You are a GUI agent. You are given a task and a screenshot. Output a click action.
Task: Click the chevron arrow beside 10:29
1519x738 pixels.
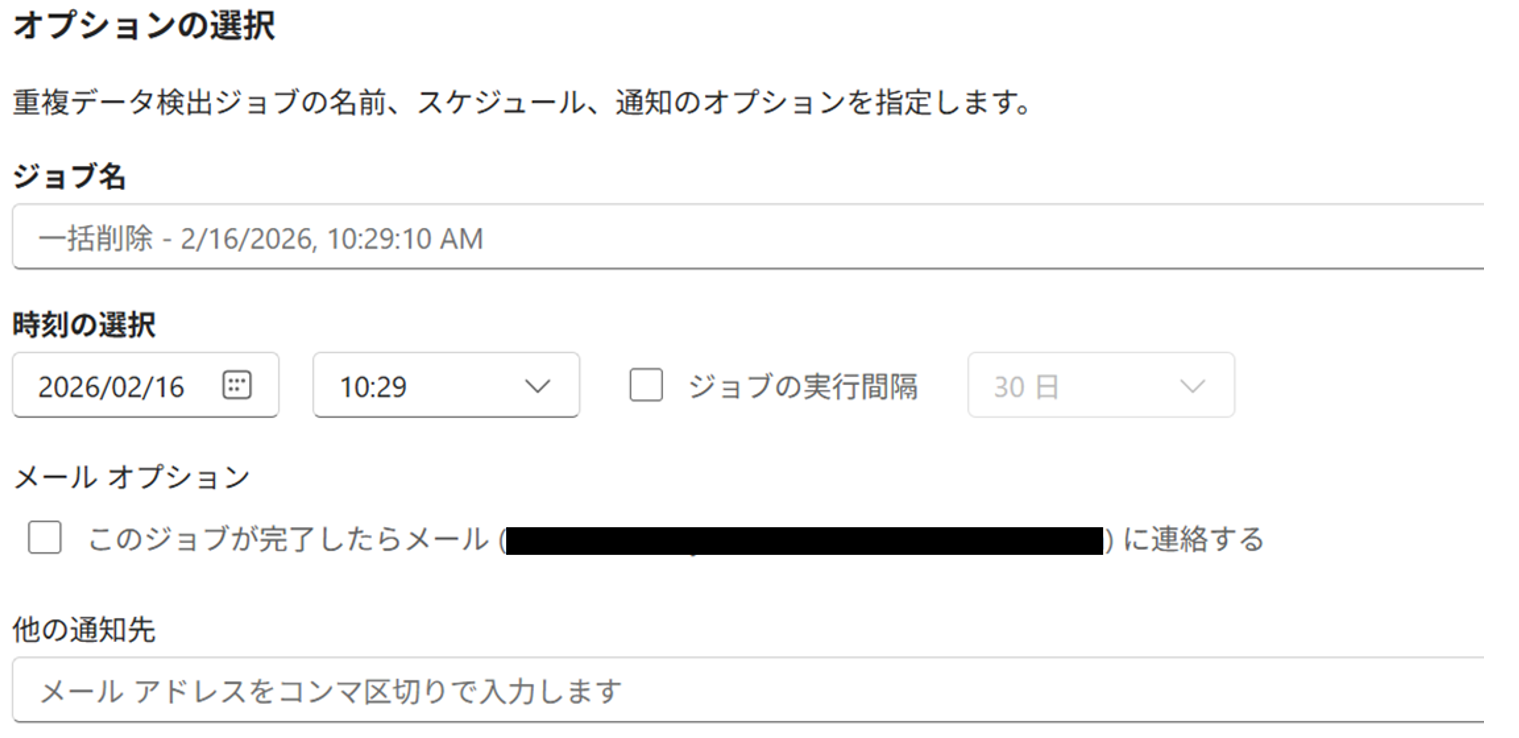[538, 386]
